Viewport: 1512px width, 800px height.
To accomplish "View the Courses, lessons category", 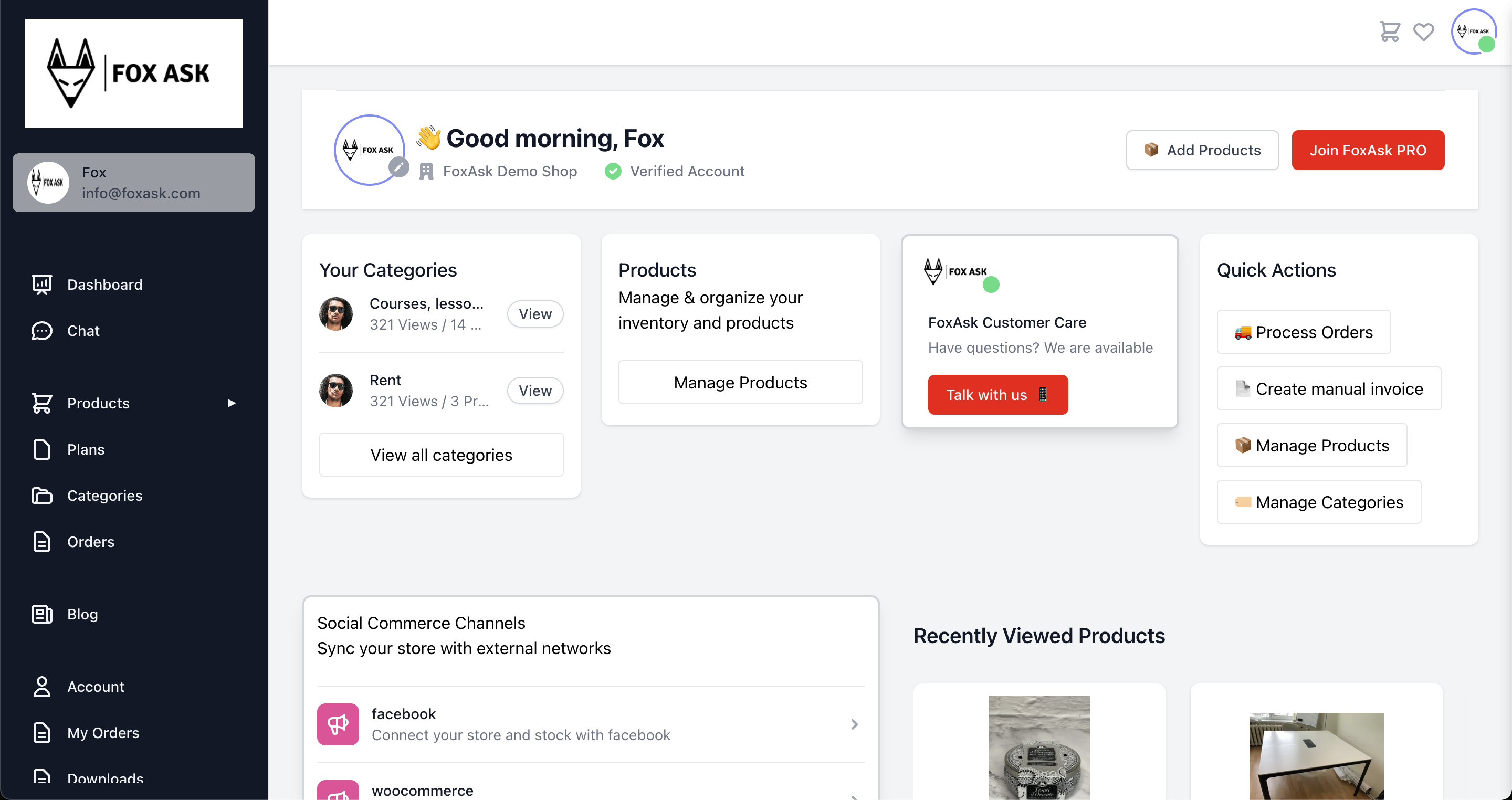I will 535,314.
